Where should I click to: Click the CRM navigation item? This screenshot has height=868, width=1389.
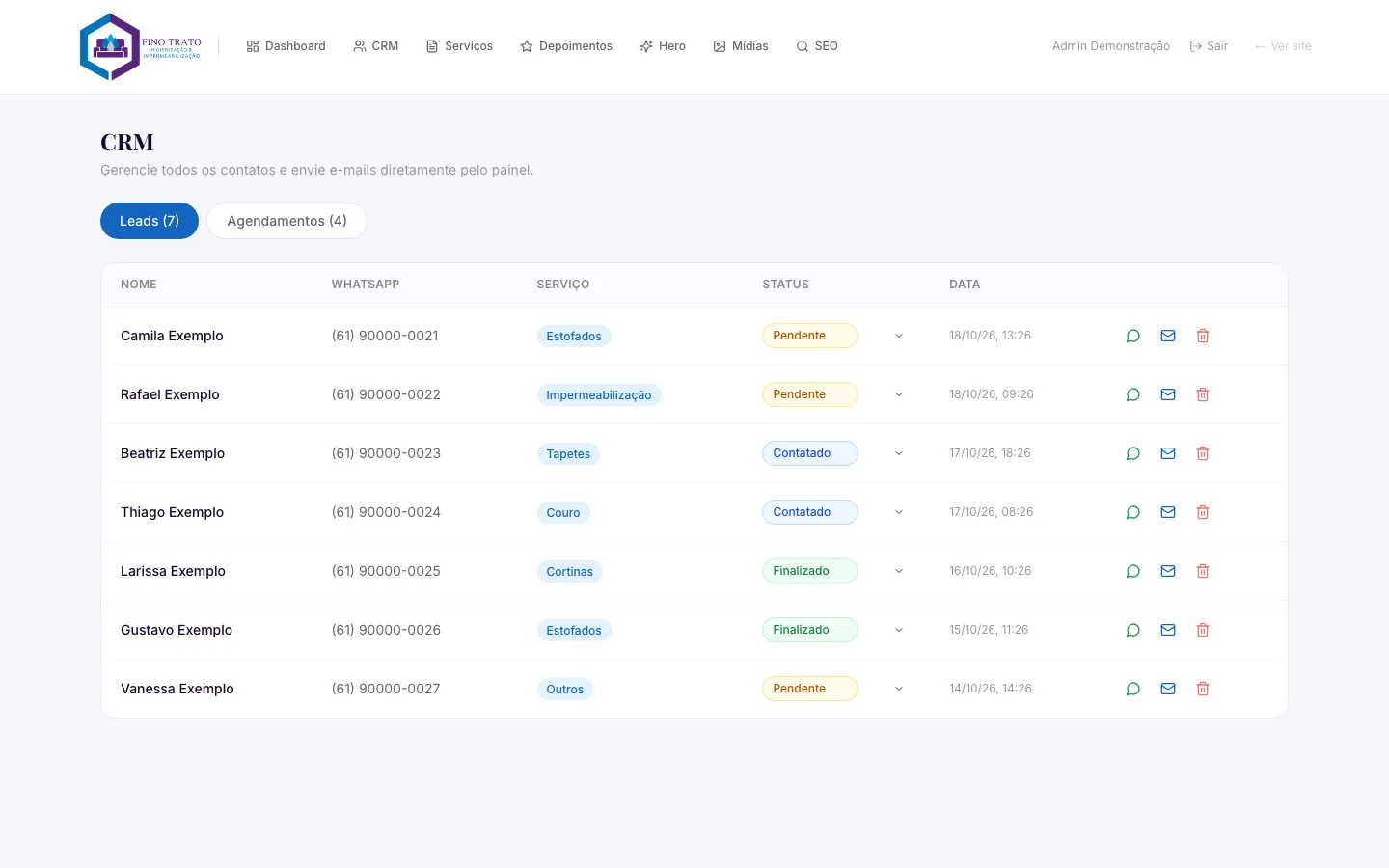(376, 46)
